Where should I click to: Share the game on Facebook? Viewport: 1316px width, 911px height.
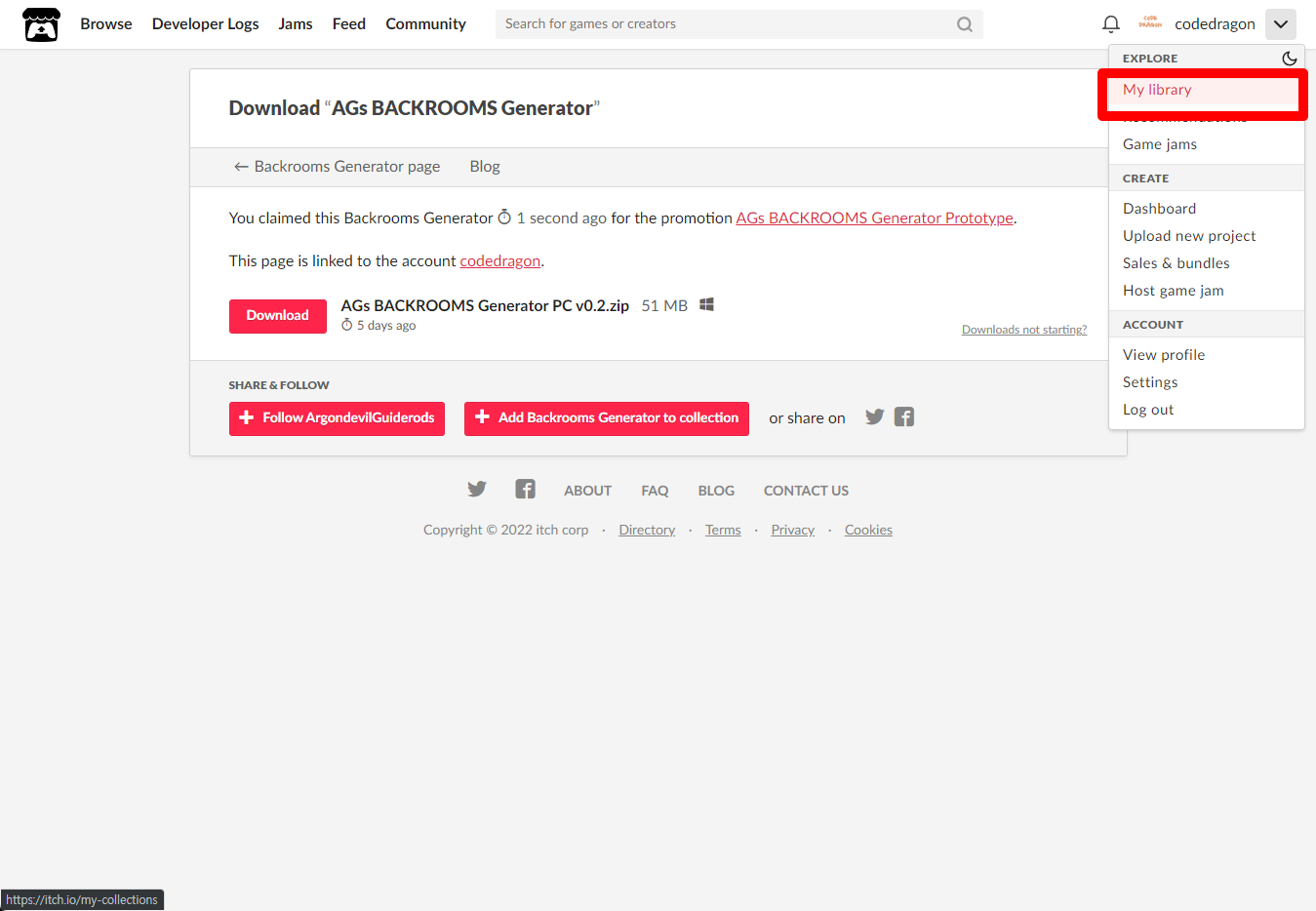coord(904,417)
